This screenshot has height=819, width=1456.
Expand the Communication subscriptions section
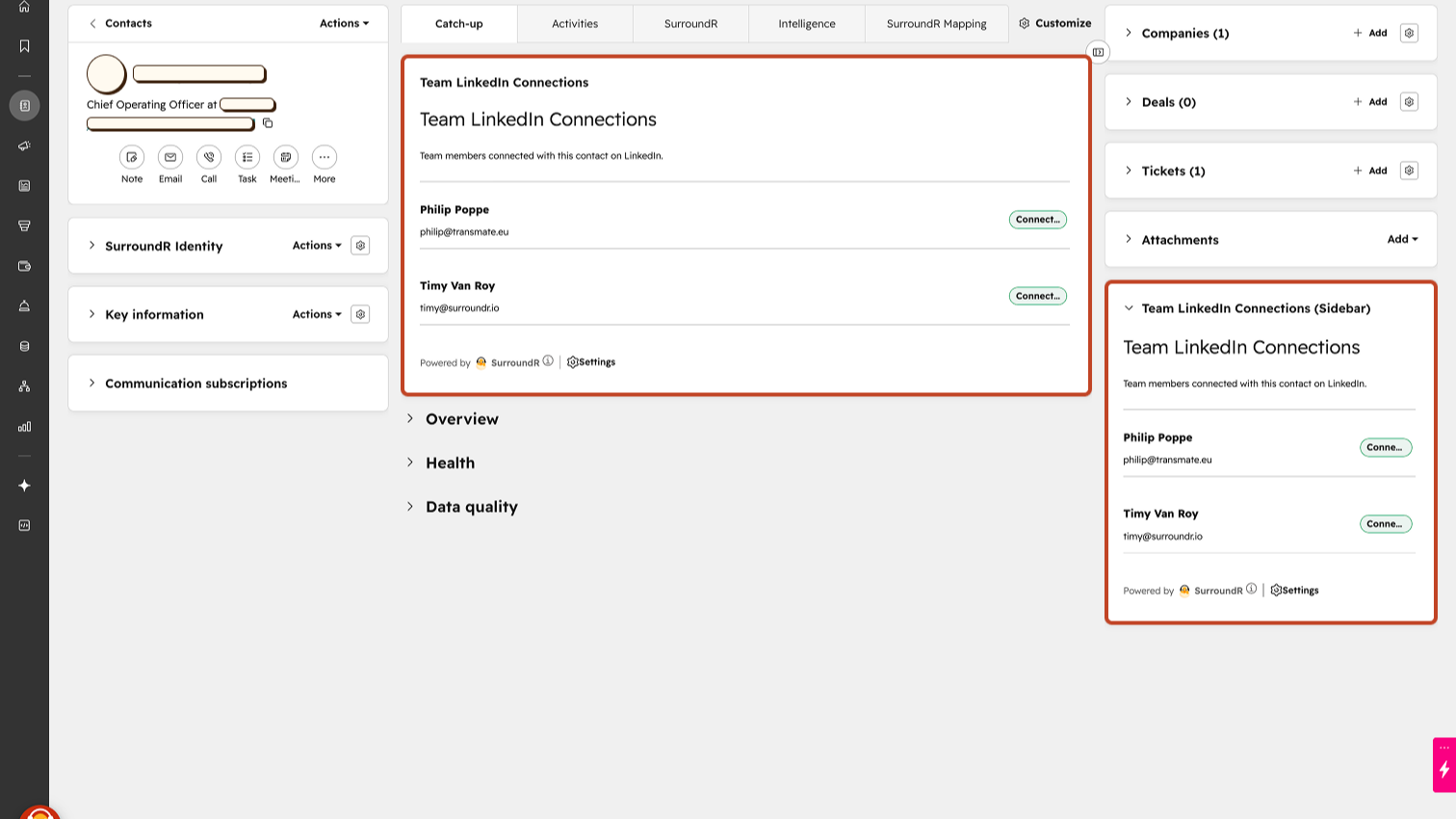[x=92, y=383]
